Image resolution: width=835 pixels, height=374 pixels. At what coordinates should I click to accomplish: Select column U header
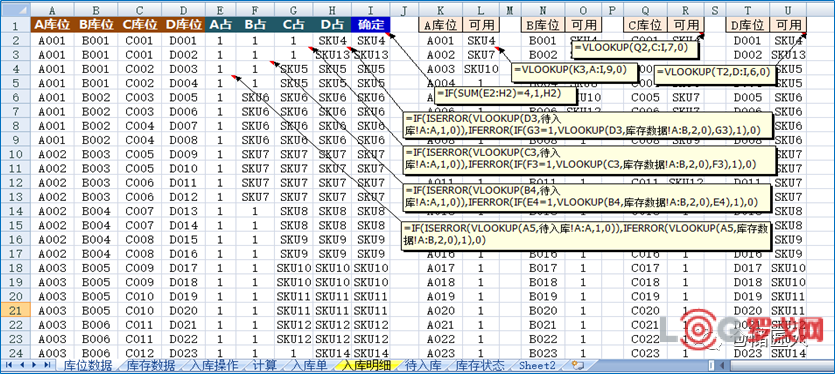pyautogui.click(x=788, y=10)
